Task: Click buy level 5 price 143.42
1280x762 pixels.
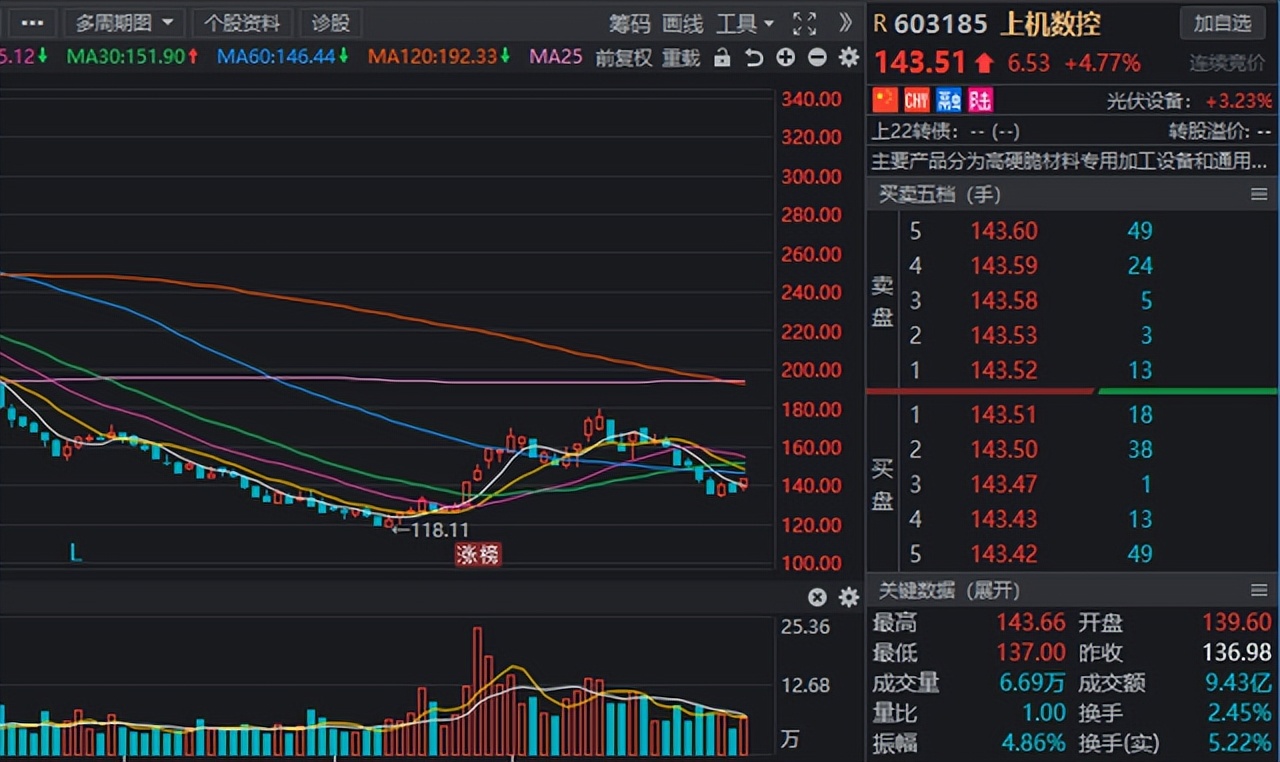Action: pyautogui.click(x=1004, y=554)
